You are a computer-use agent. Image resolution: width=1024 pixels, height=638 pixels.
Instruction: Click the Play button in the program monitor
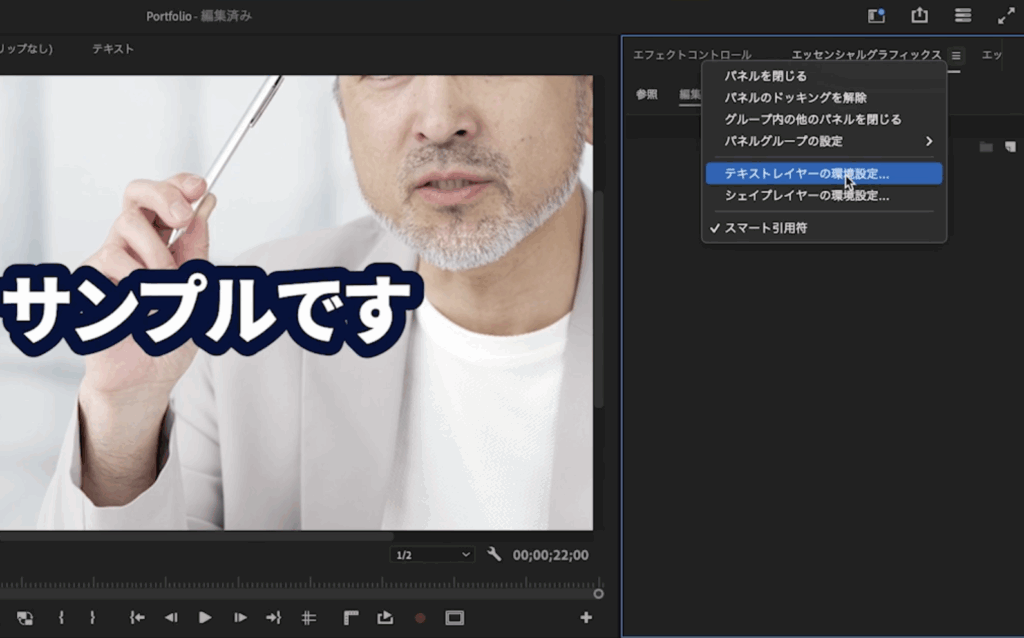[x=205, y=618]
